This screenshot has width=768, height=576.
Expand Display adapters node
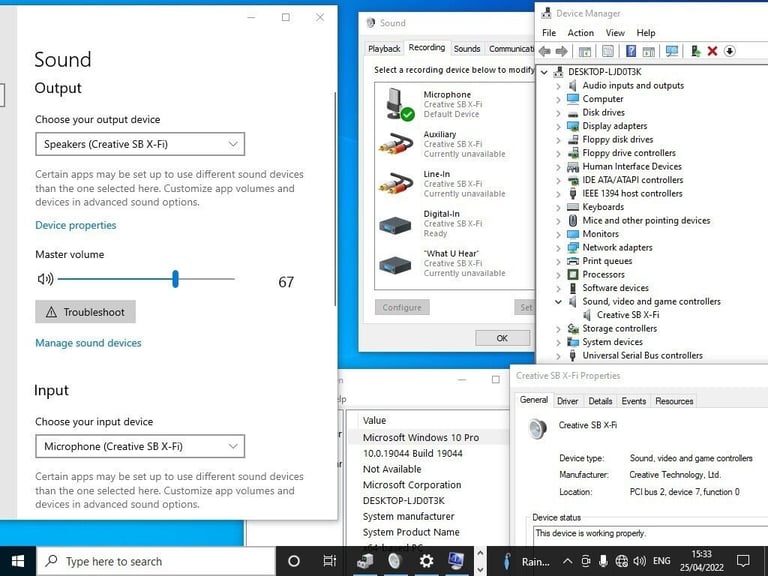click(558, 126)
